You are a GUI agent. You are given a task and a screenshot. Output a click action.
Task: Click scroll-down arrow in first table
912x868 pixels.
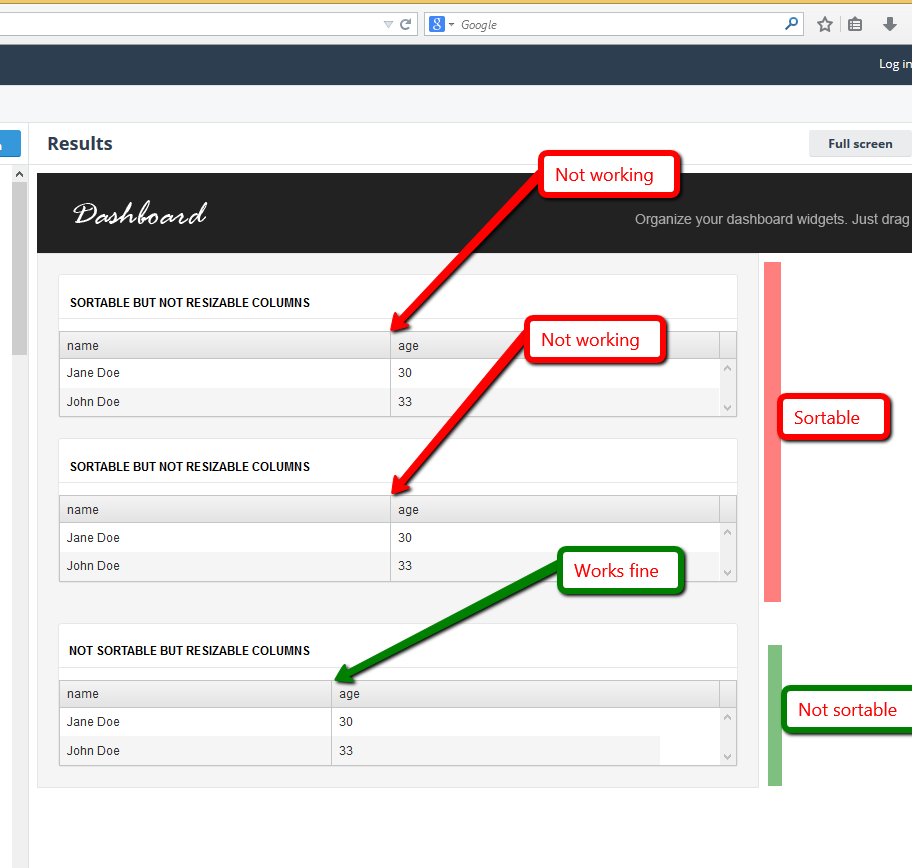pos(728,408)
